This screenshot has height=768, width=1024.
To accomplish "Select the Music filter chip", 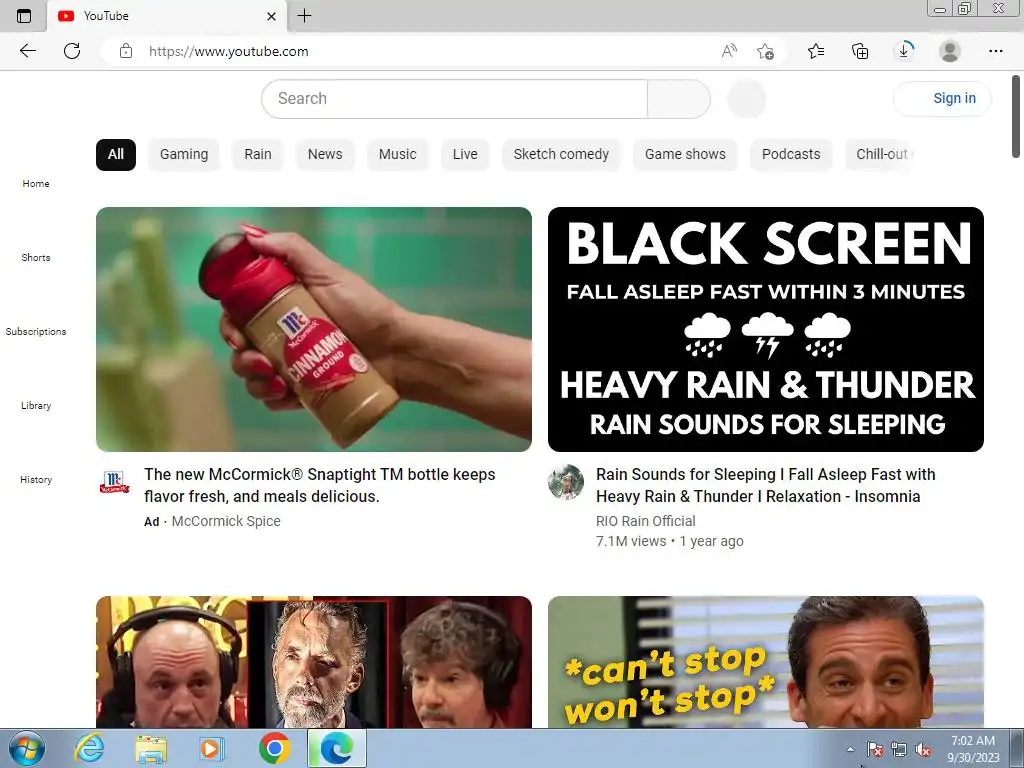I will pyautogui.click(x=398, y=155).
